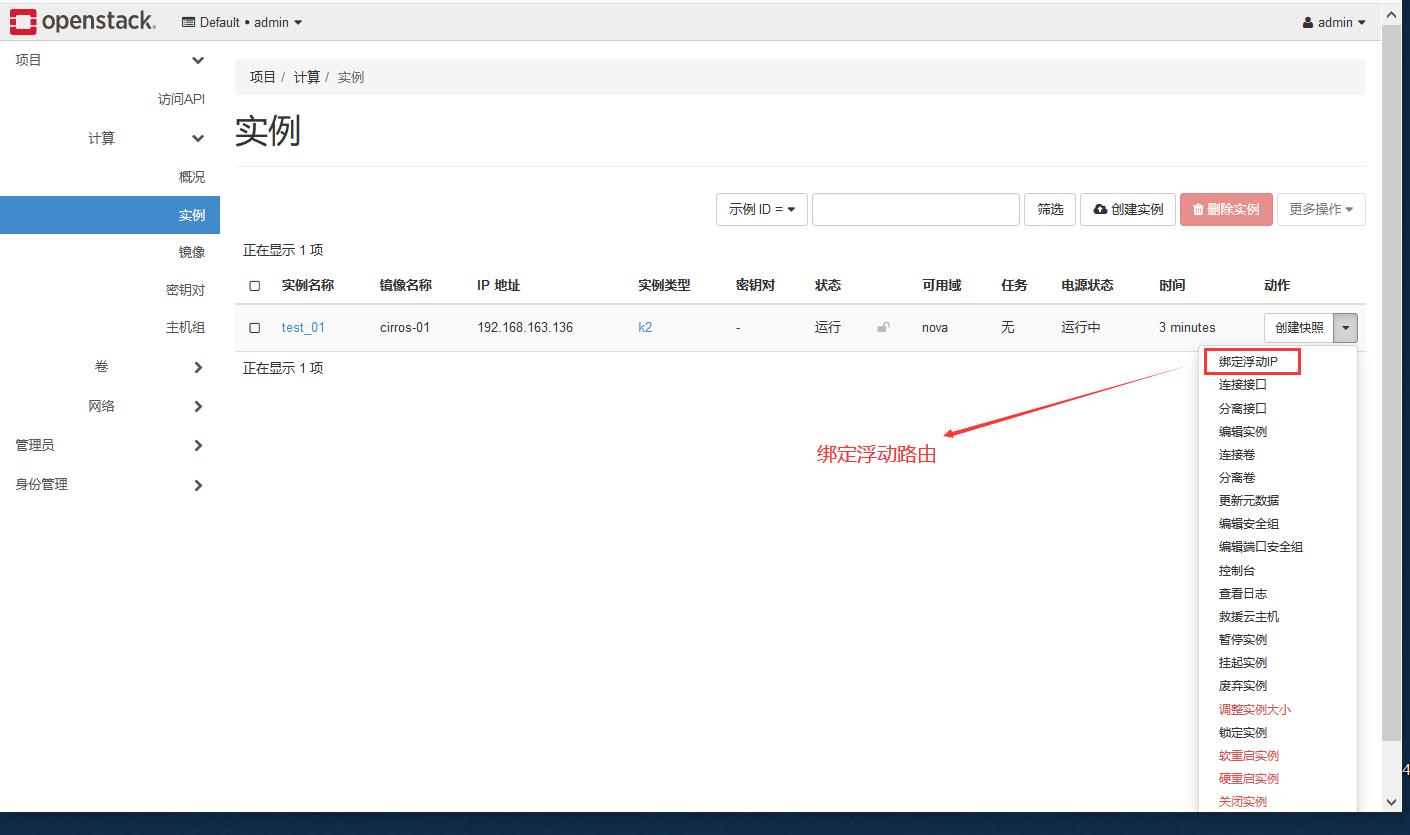The height and width of the screenshot is (835, 1410).
Task: Choose 查看日志 from the action menu
Action: point(1243,593)
